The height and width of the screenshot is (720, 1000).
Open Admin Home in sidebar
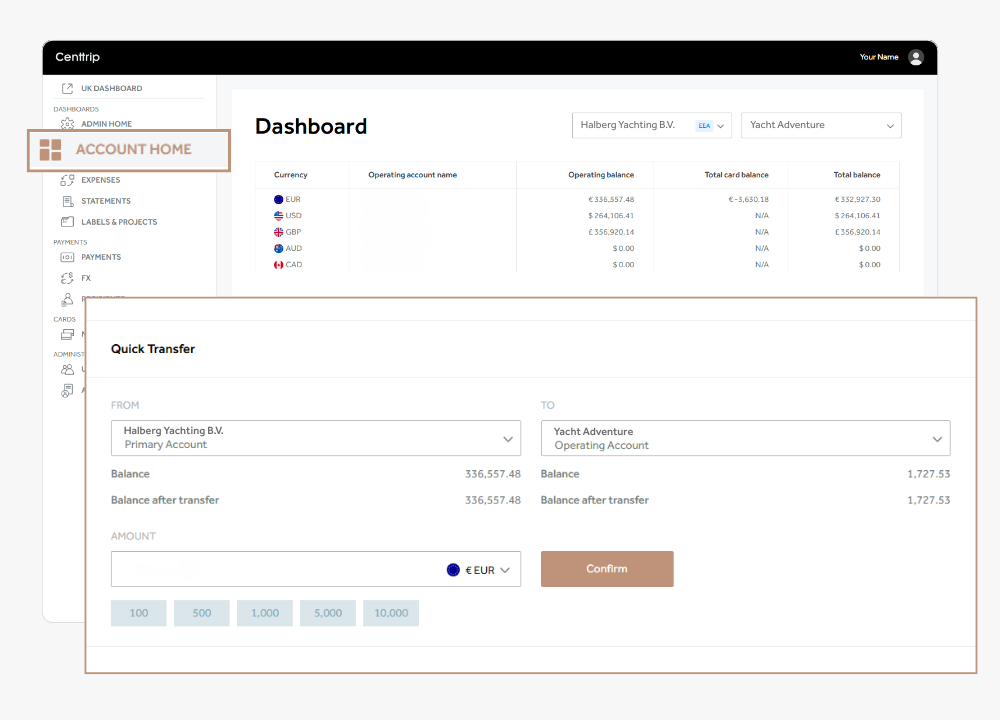[x=107, y=124]
